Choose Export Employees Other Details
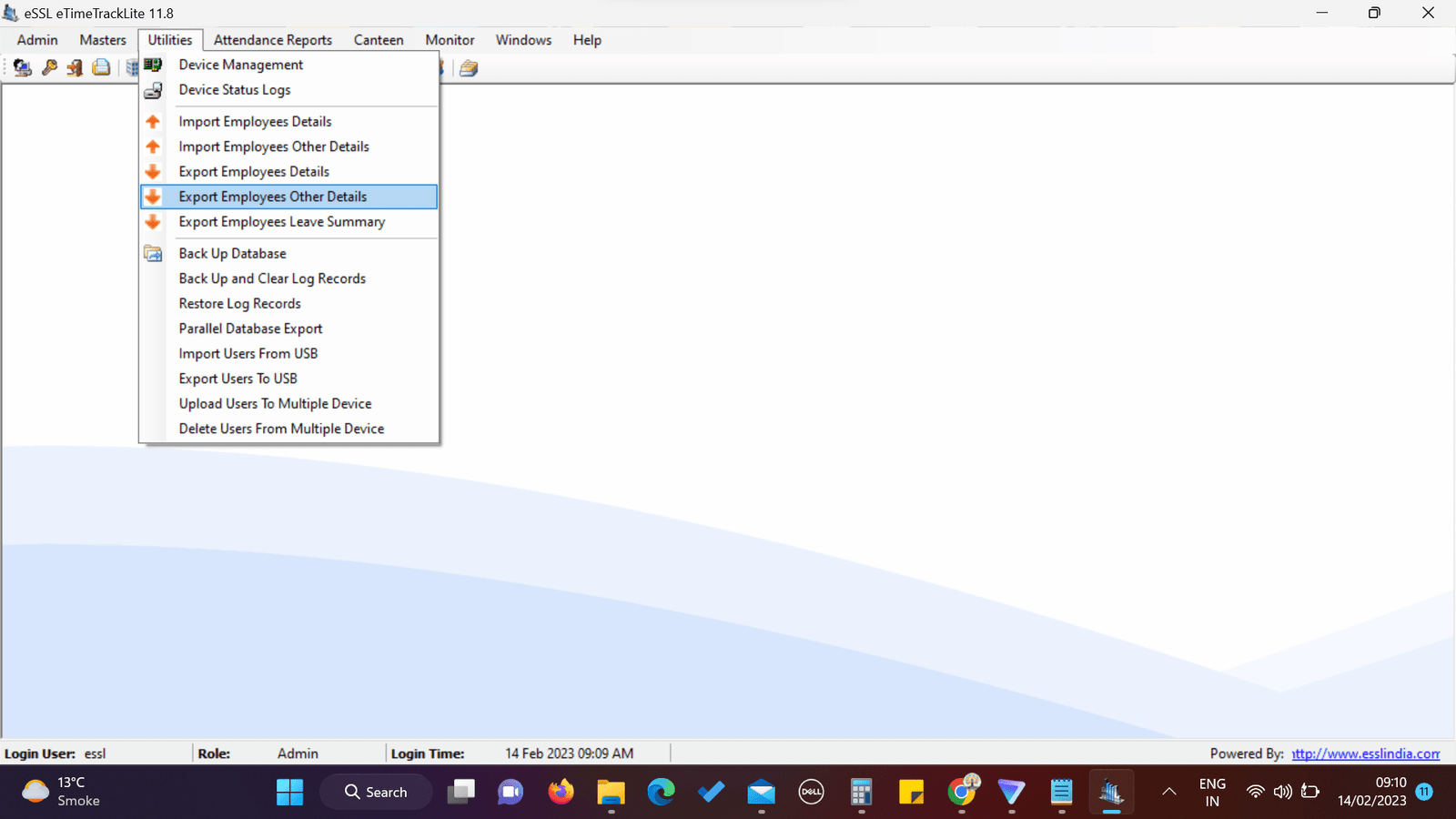 [x=289, y=197]
